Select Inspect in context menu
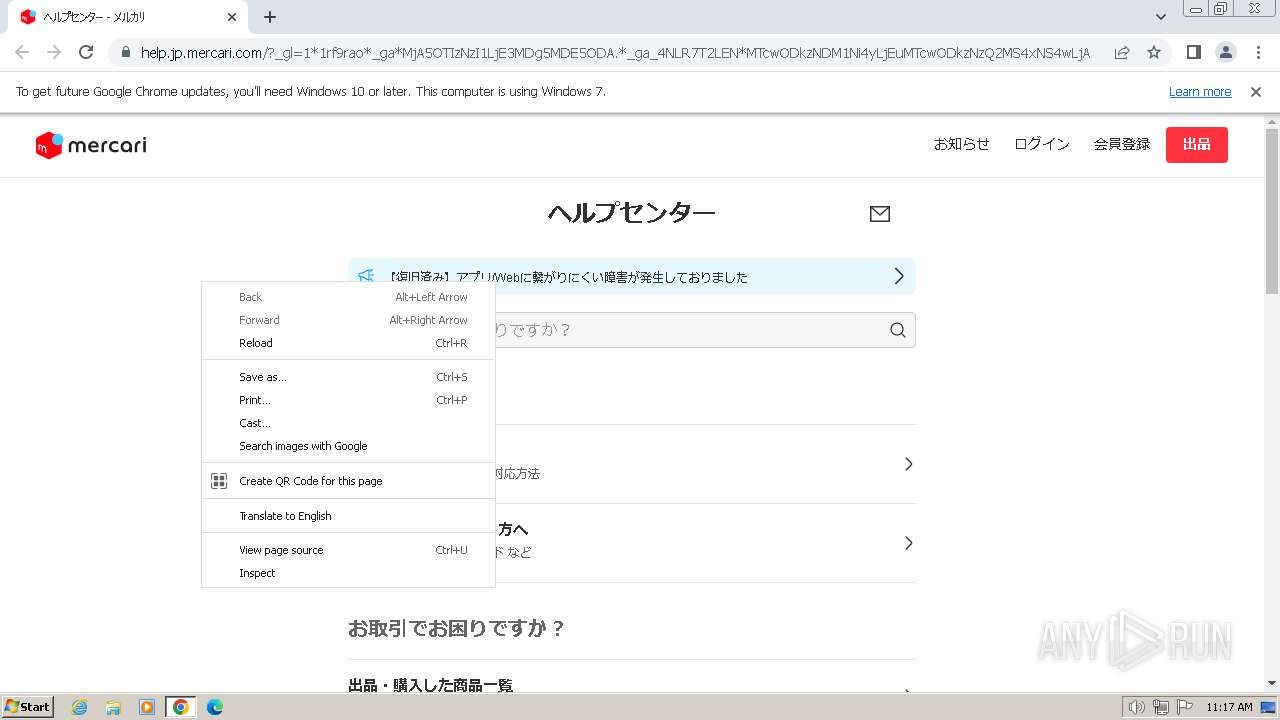Viewport: 1280px width, 720px height. (x=348, y=573)
